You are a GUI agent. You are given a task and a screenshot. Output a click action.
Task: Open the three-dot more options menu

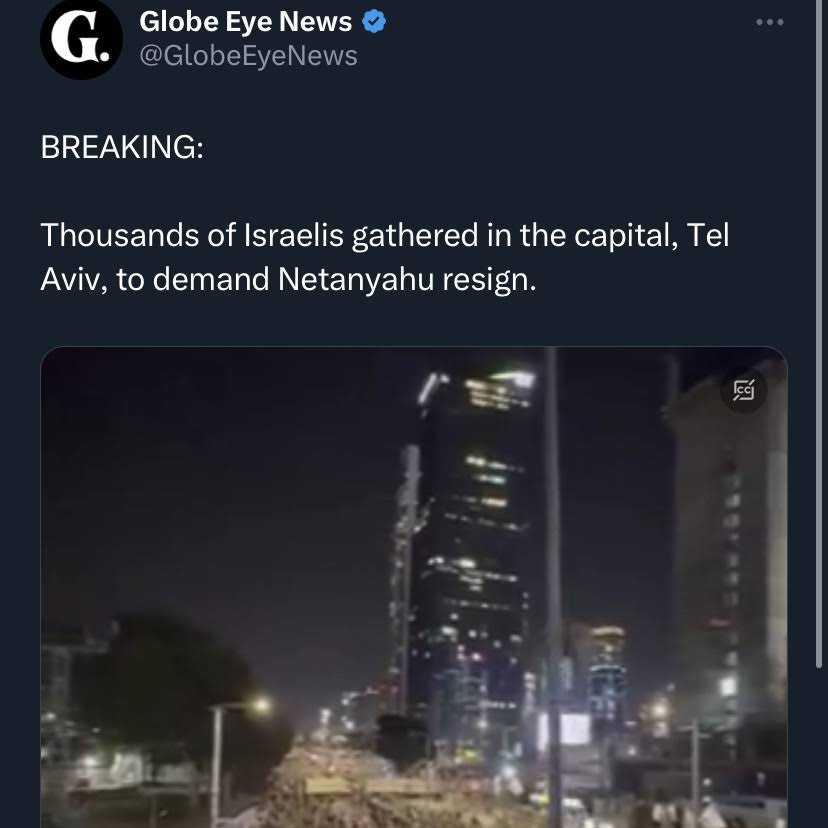769,22
